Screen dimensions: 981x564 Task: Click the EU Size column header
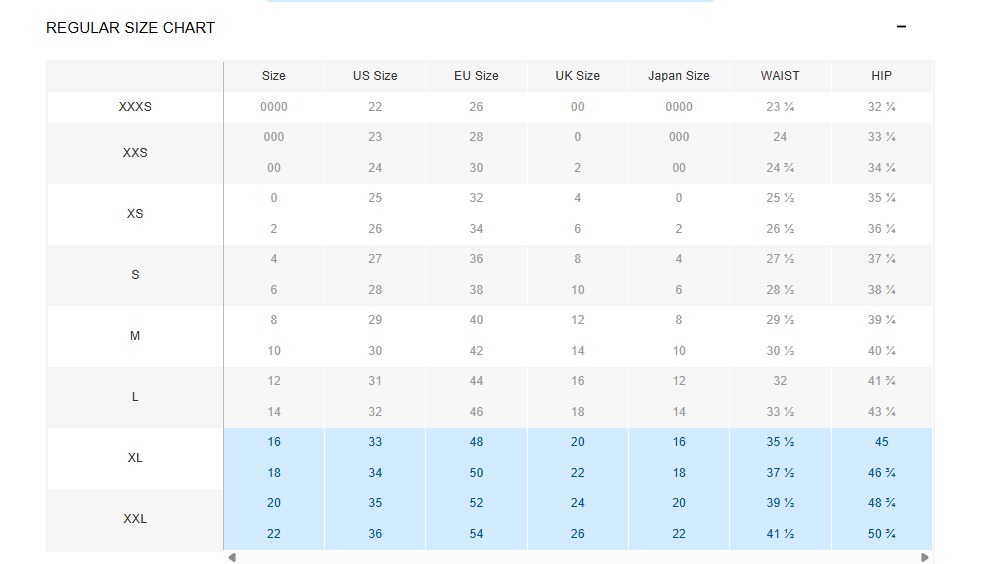point(476,76)
